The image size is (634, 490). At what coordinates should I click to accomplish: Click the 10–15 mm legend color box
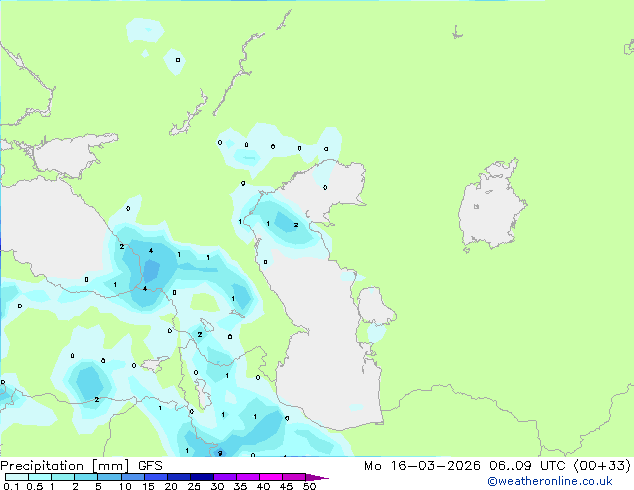133,477
